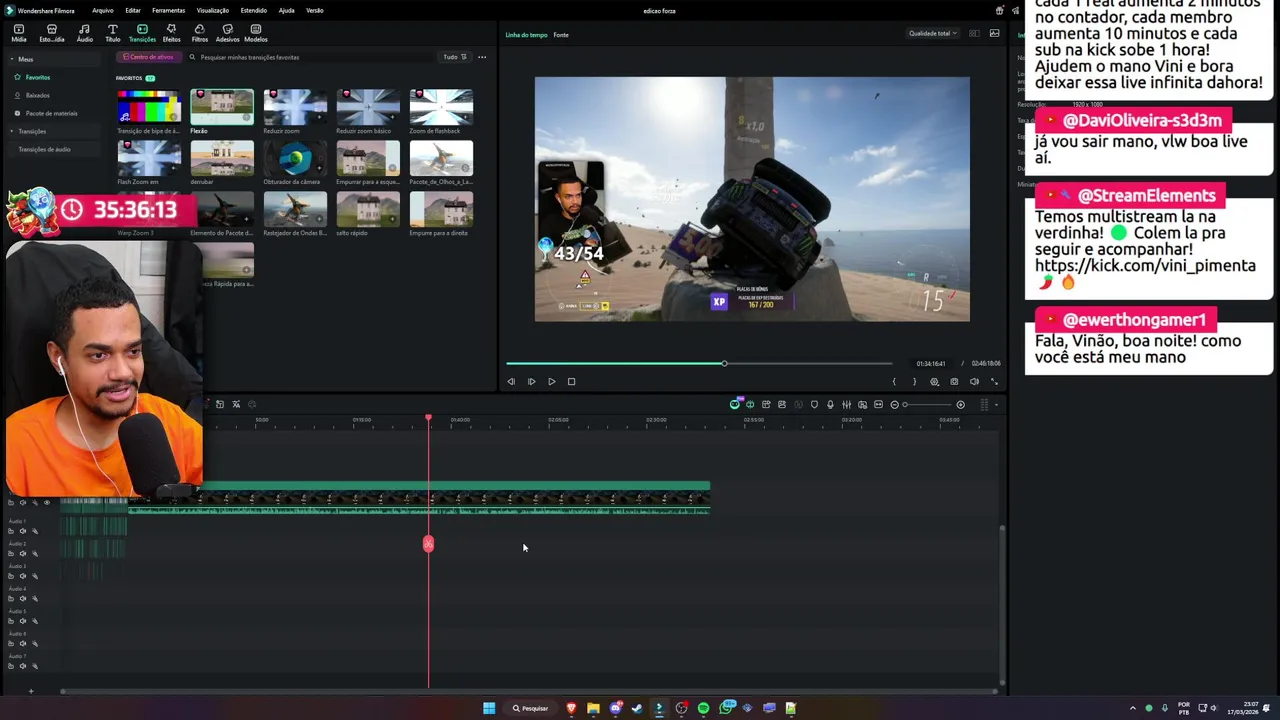
Task: Click the zoom out minus on timeline
Action: pyautogui.click(x=894, y=405)
